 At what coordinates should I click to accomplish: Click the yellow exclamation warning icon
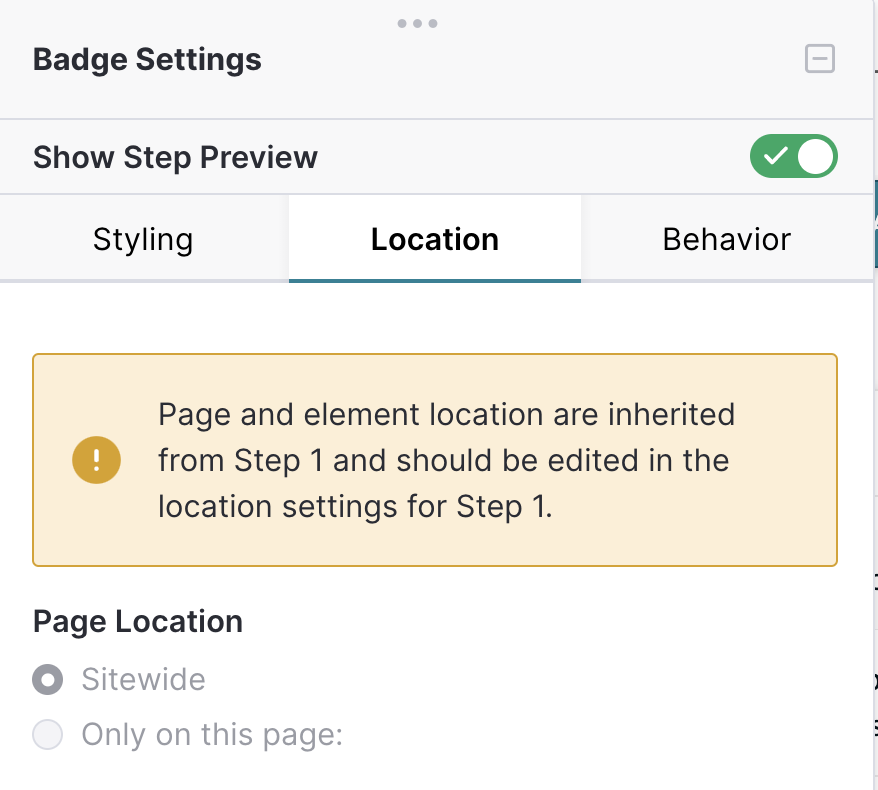(x=96, y=460)
